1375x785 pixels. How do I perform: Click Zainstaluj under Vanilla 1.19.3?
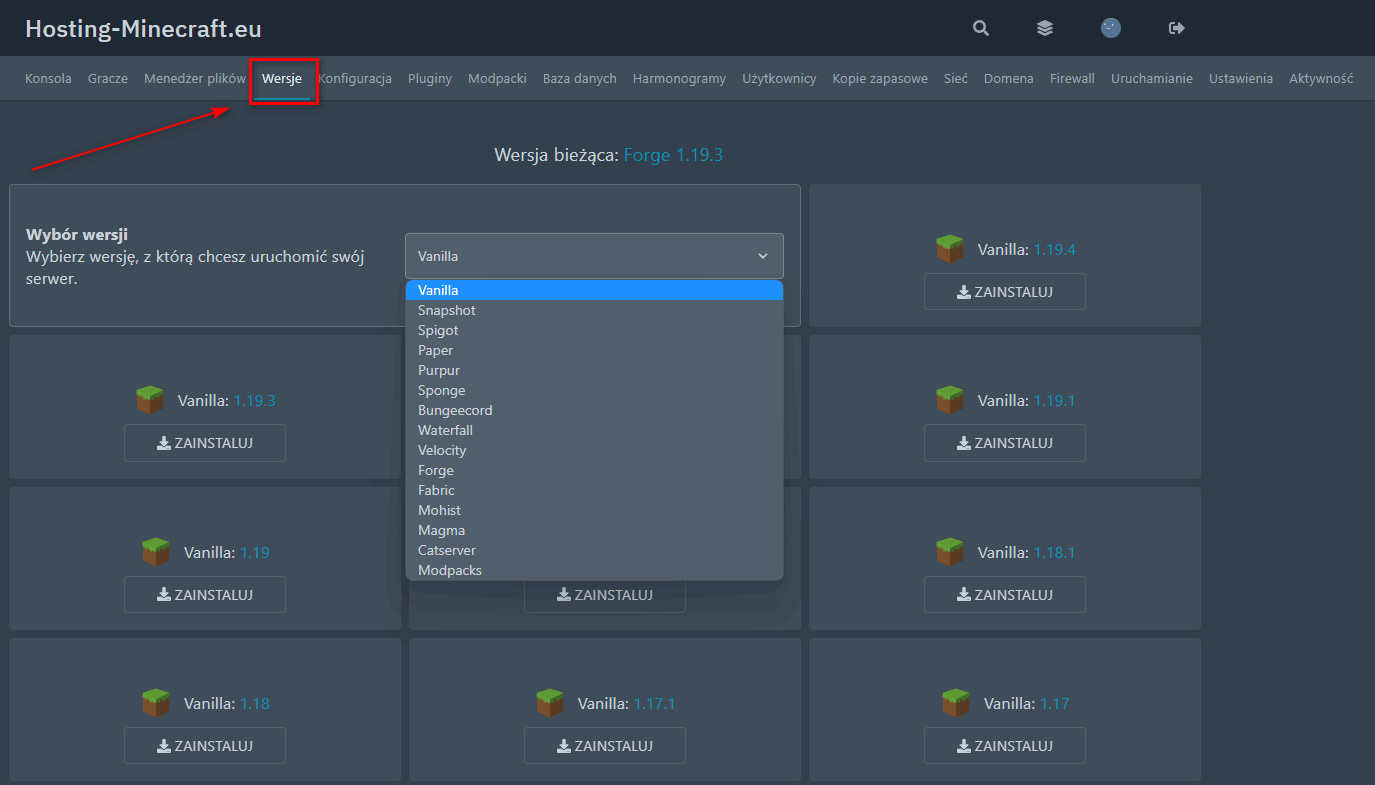[205, 443]
